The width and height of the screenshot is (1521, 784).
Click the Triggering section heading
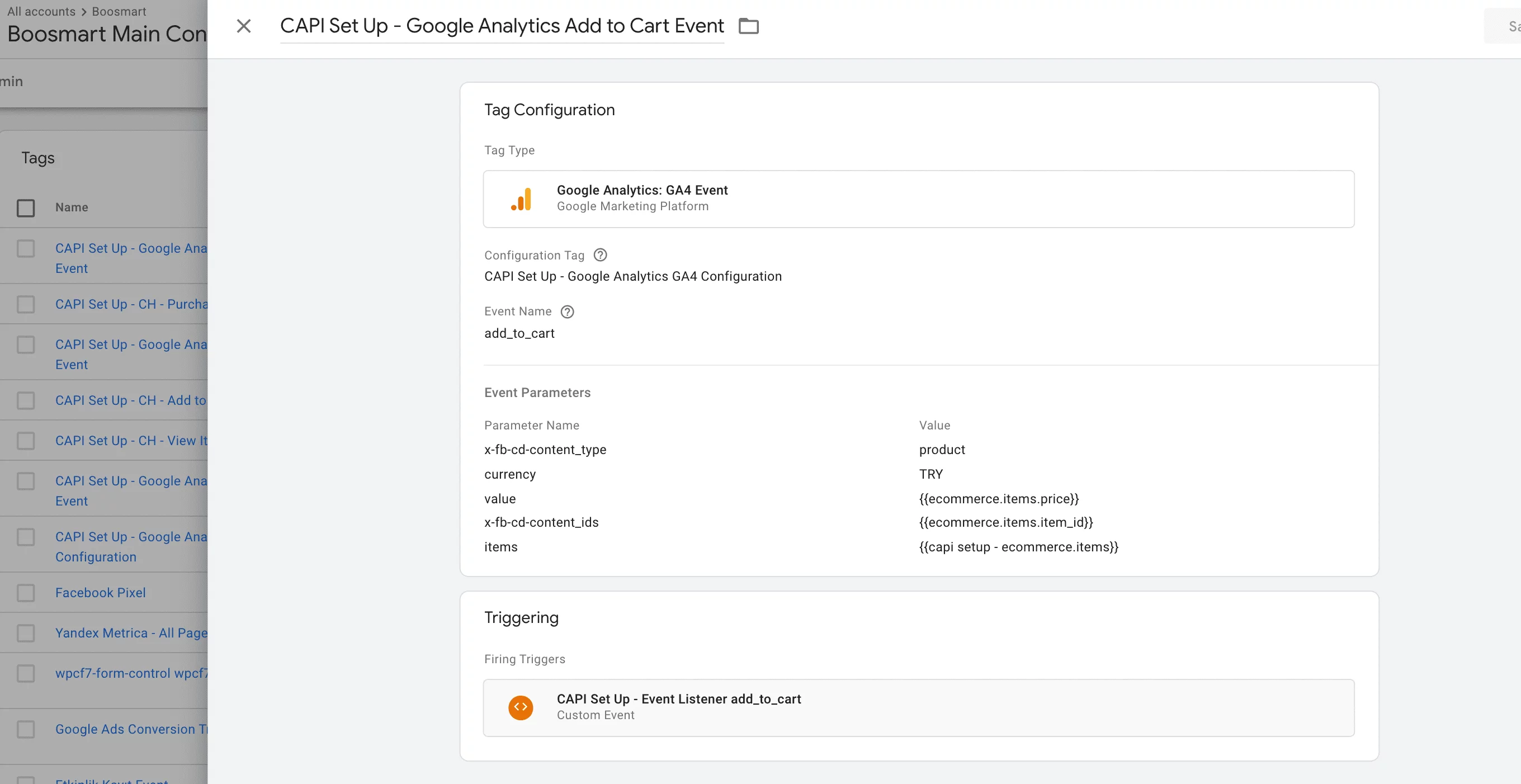click(521, 617)
